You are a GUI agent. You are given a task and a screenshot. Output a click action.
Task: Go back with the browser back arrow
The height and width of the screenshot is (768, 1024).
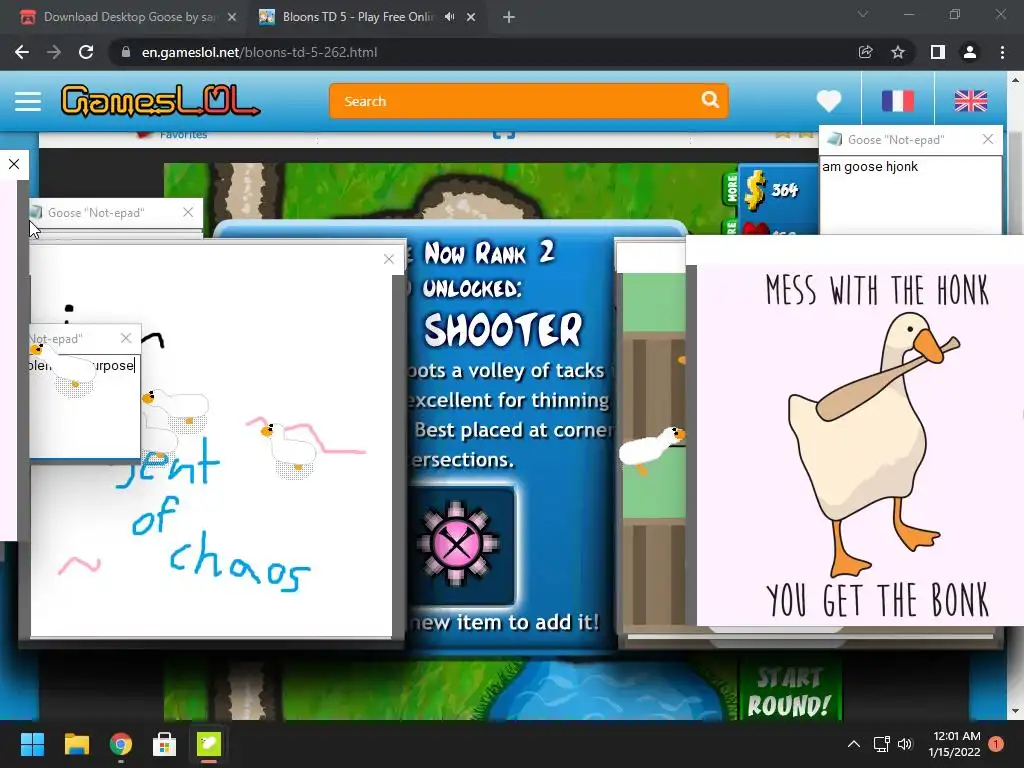(22, 52)
